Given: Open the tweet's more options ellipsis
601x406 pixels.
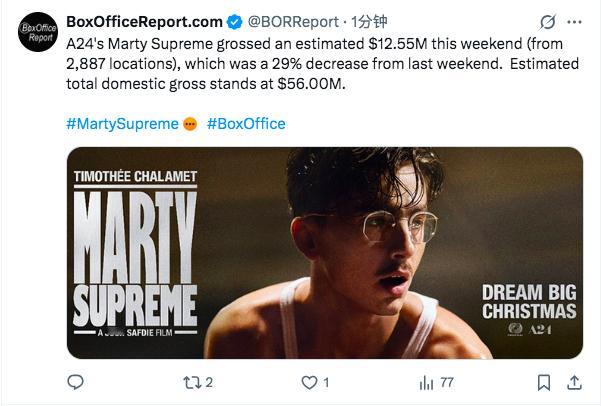Looking at the screenshot, I should tap(575, 22).
